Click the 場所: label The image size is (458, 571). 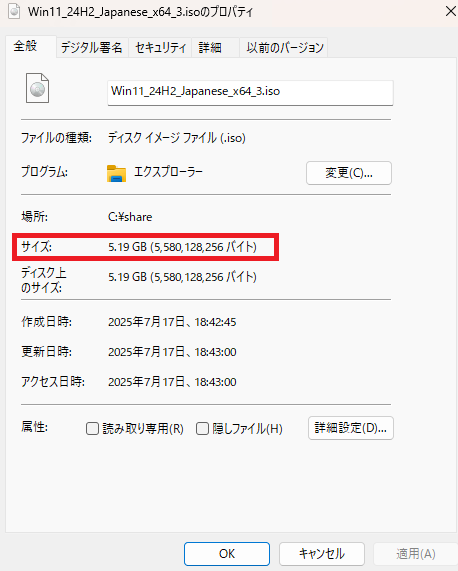(x=35, y=217)
